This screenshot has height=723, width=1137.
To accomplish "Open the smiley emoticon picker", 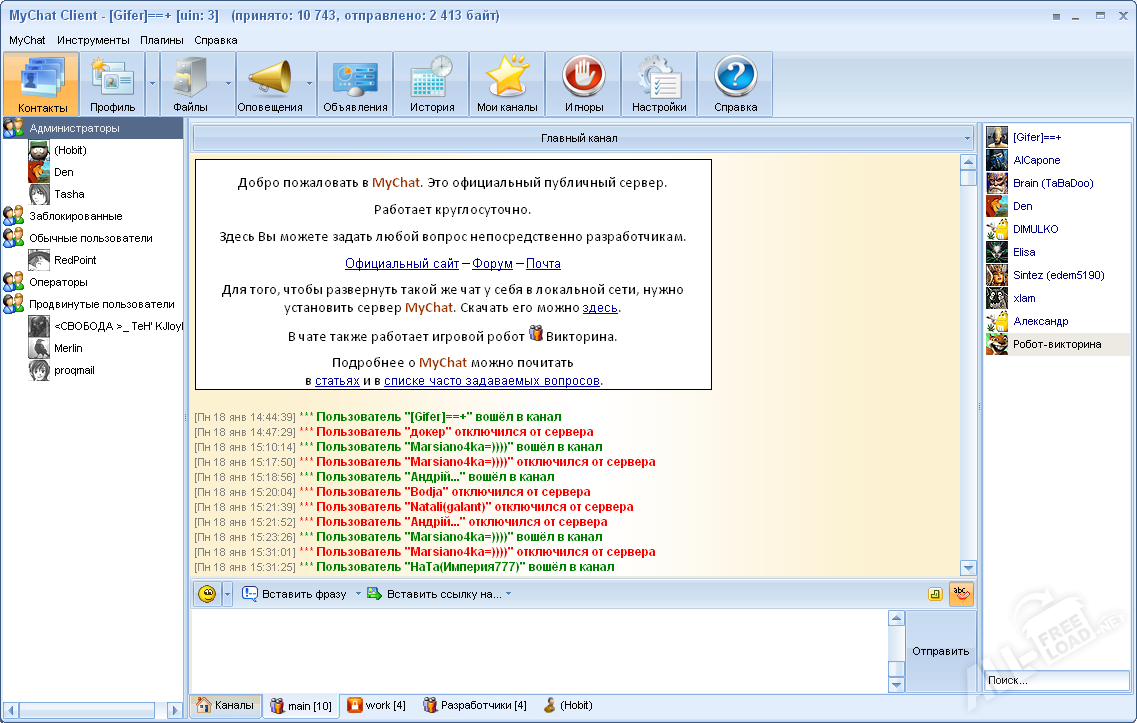I will (x=207, y=594).
